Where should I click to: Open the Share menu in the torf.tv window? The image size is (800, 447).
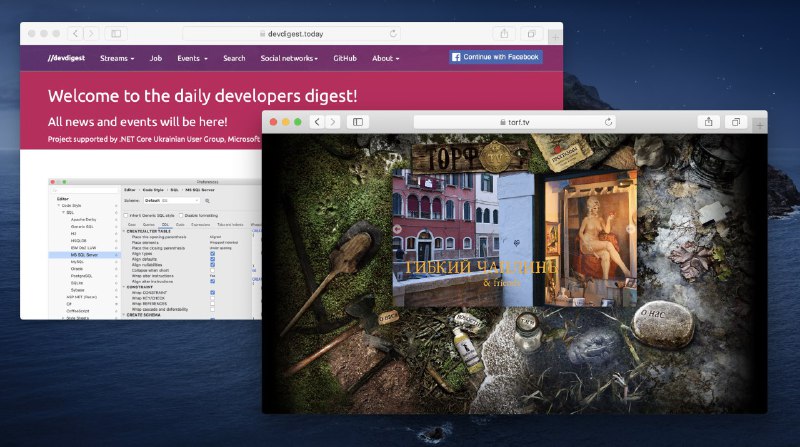[709, 122]
